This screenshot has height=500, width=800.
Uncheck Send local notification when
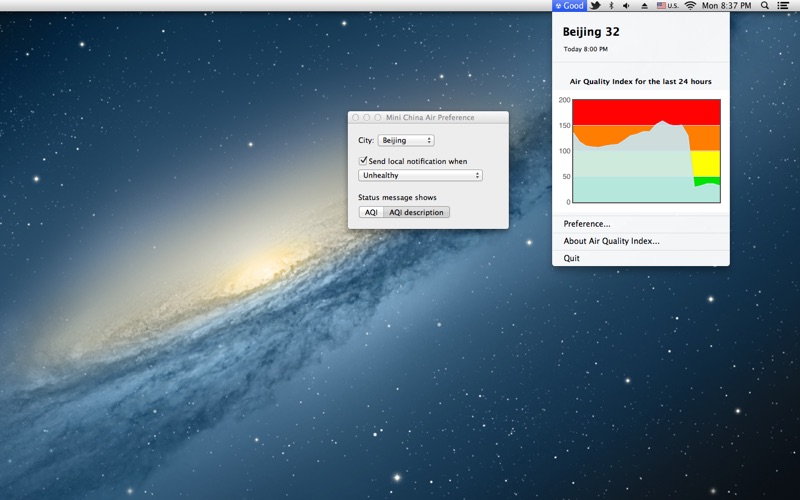point(363,161)
